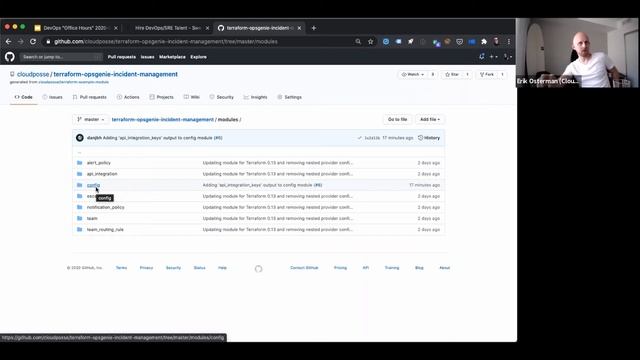Viewport: 640px width, 360px height.
Task: Click the browser address bar URL
Action: tap(166, 42)
